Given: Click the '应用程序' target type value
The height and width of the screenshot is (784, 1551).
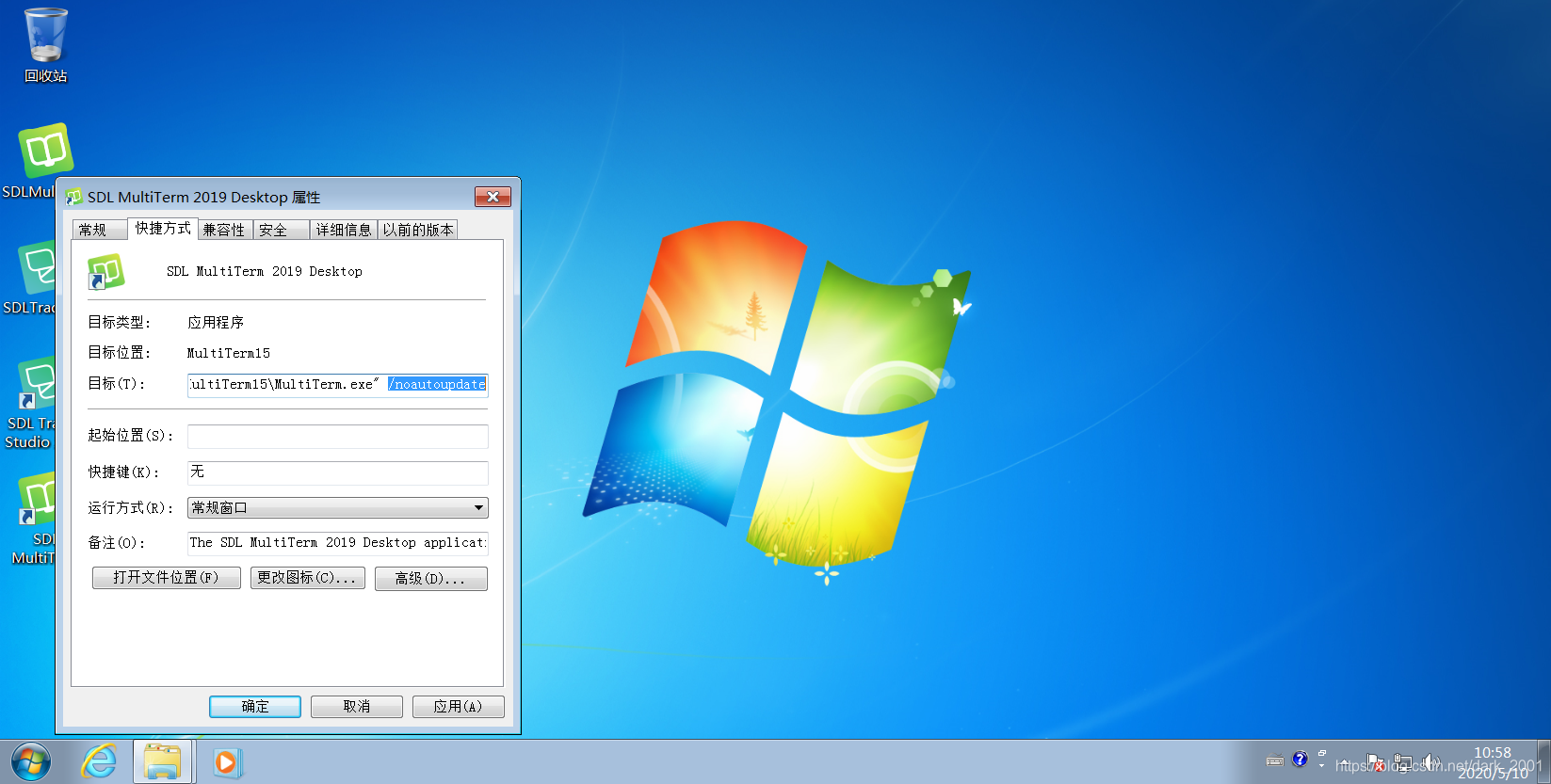Looking at the screenshot, I should point(216,322).
